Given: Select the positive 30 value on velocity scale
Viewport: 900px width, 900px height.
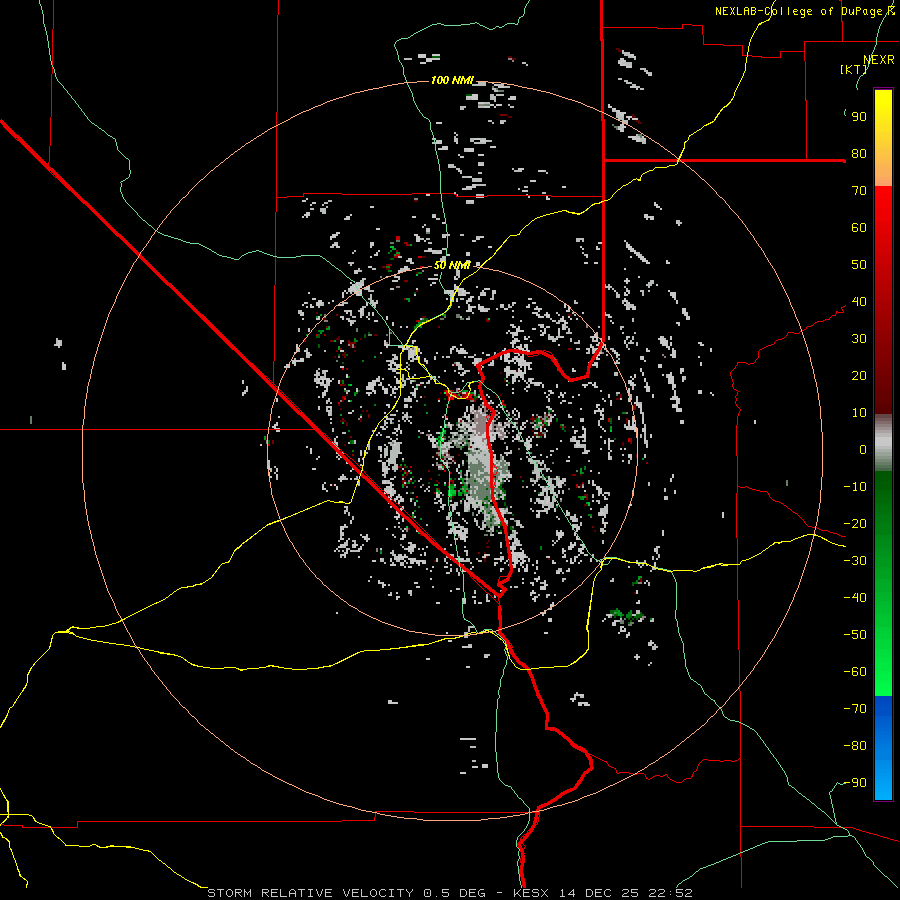Looking at the screenshot, I should pos(859,339).
